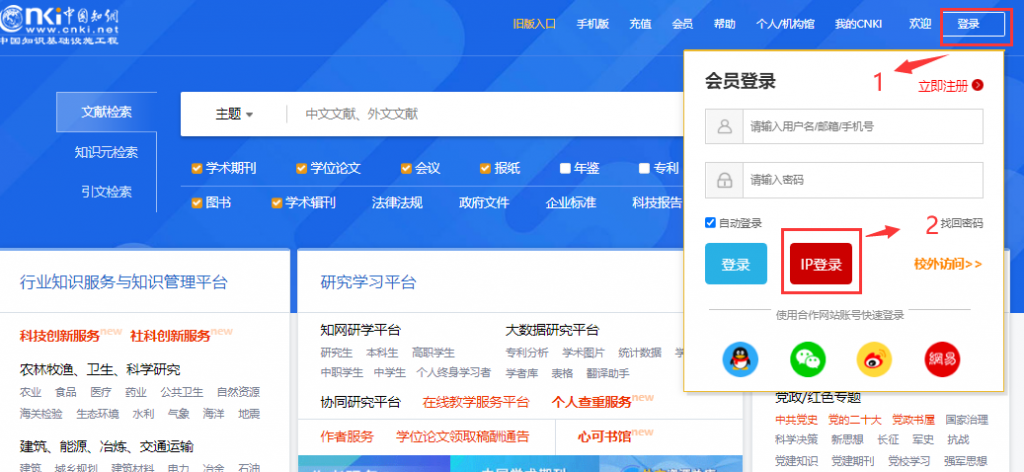Click the 国家治理 link
The height and width of the screenshot is (472, 1024).
[x=967, y=419]
